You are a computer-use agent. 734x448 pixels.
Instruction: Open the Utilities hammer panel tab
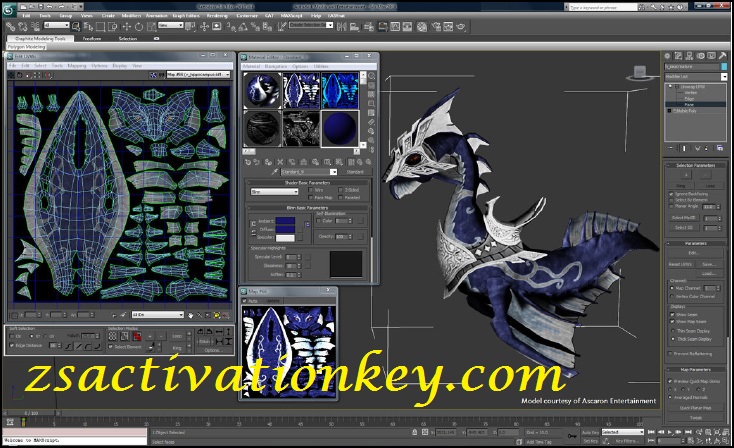723,56
